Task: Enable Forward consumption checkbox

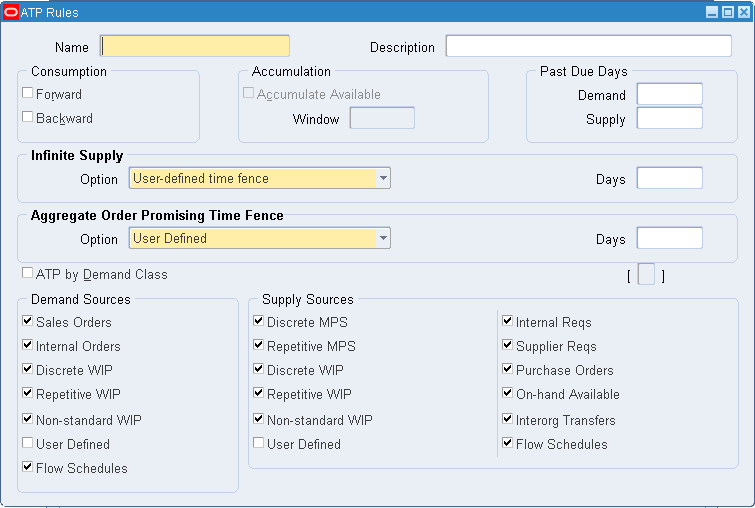Action: [27, 92]
